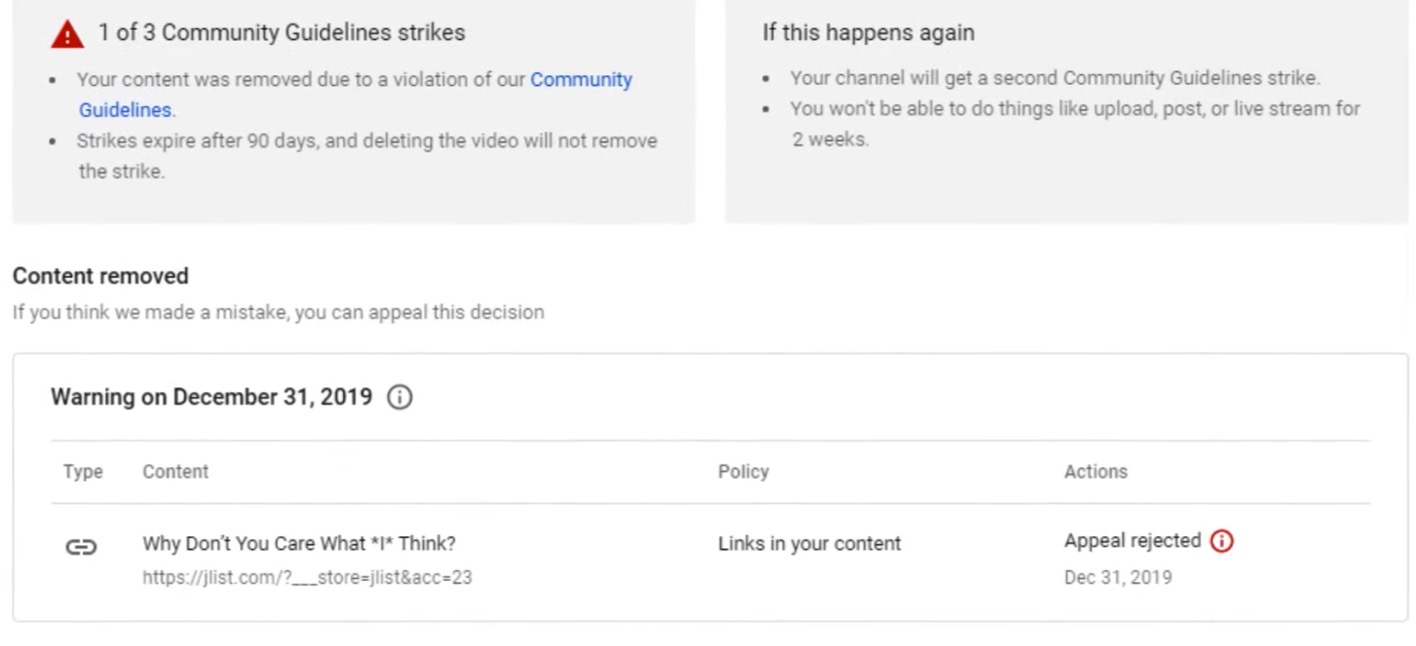Click the Actions column header

point(1095,472)
